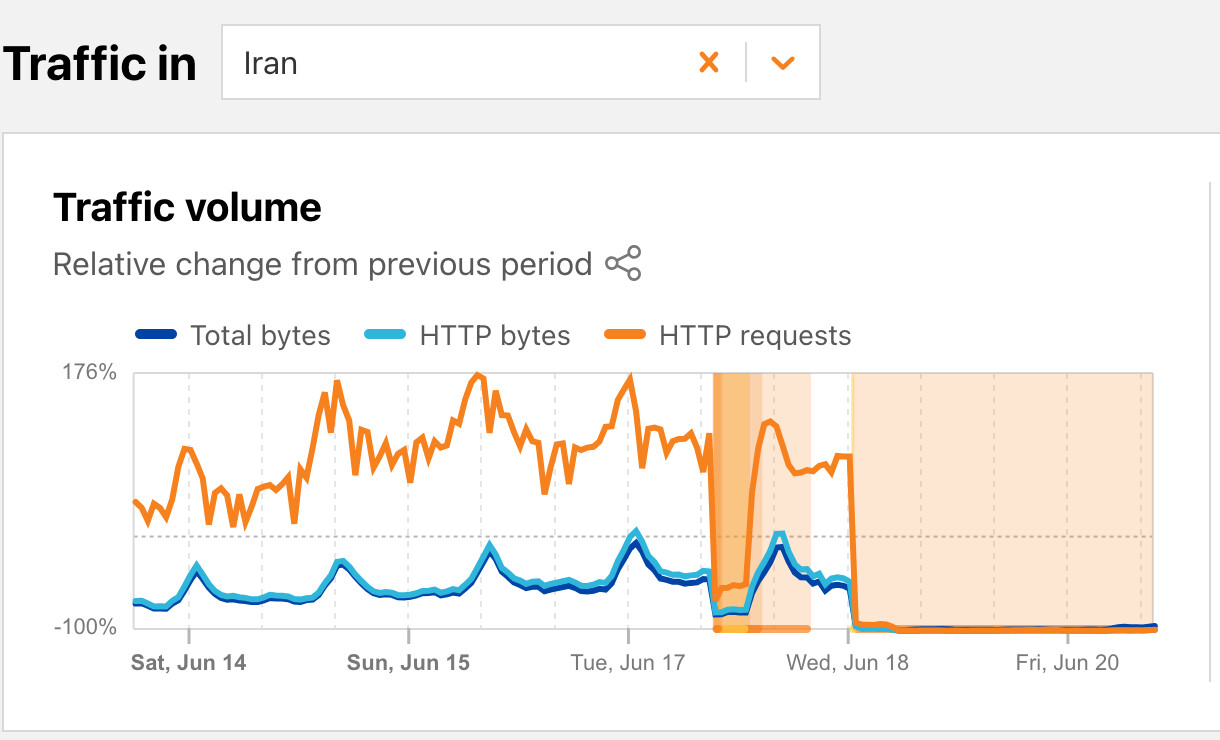Select the Sat, Jun 14 axis label

tap(188, 662)
